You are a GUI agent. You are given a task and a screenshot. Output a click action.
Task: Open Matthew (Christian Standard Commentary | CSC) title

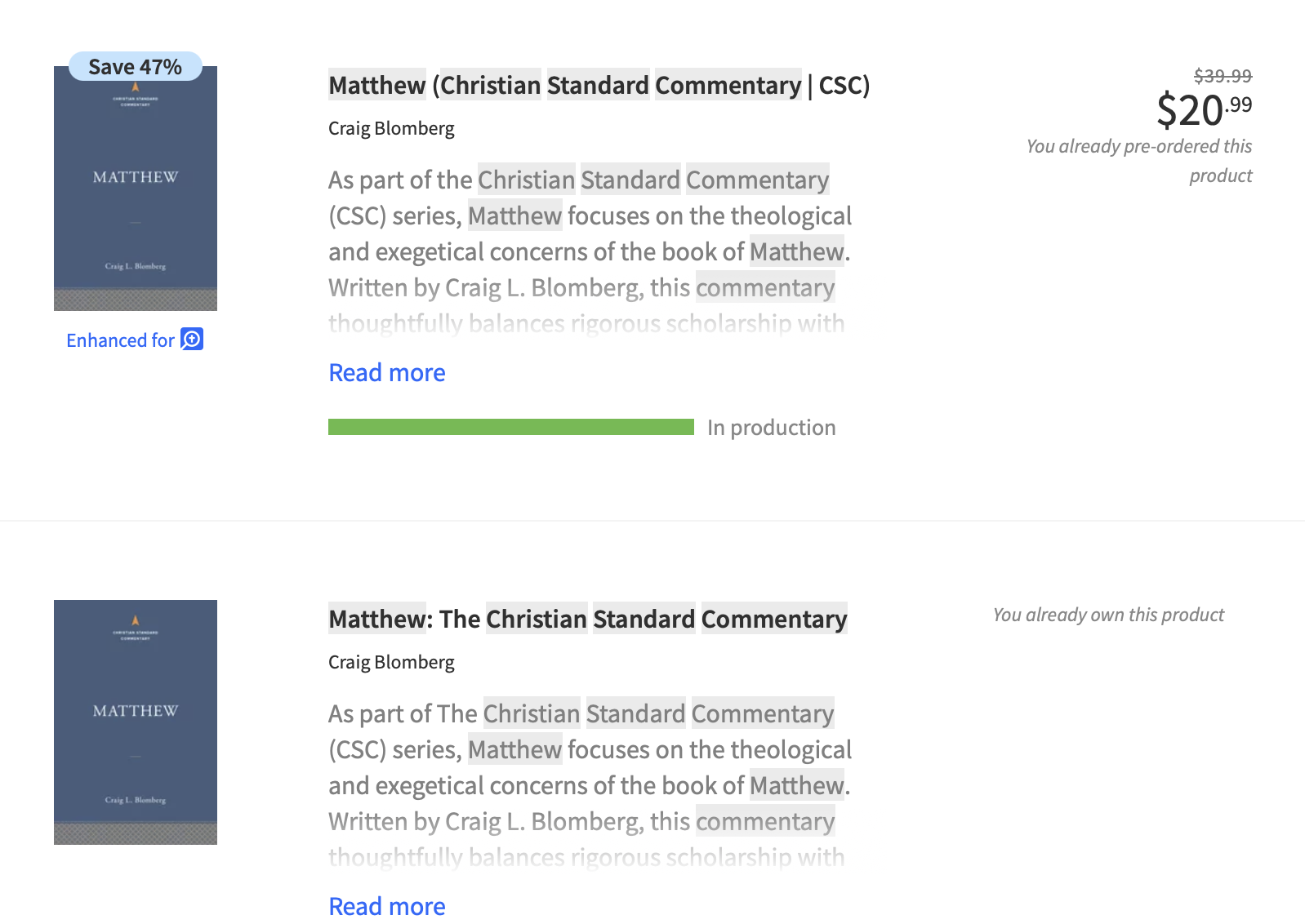(x=599, y=85)
